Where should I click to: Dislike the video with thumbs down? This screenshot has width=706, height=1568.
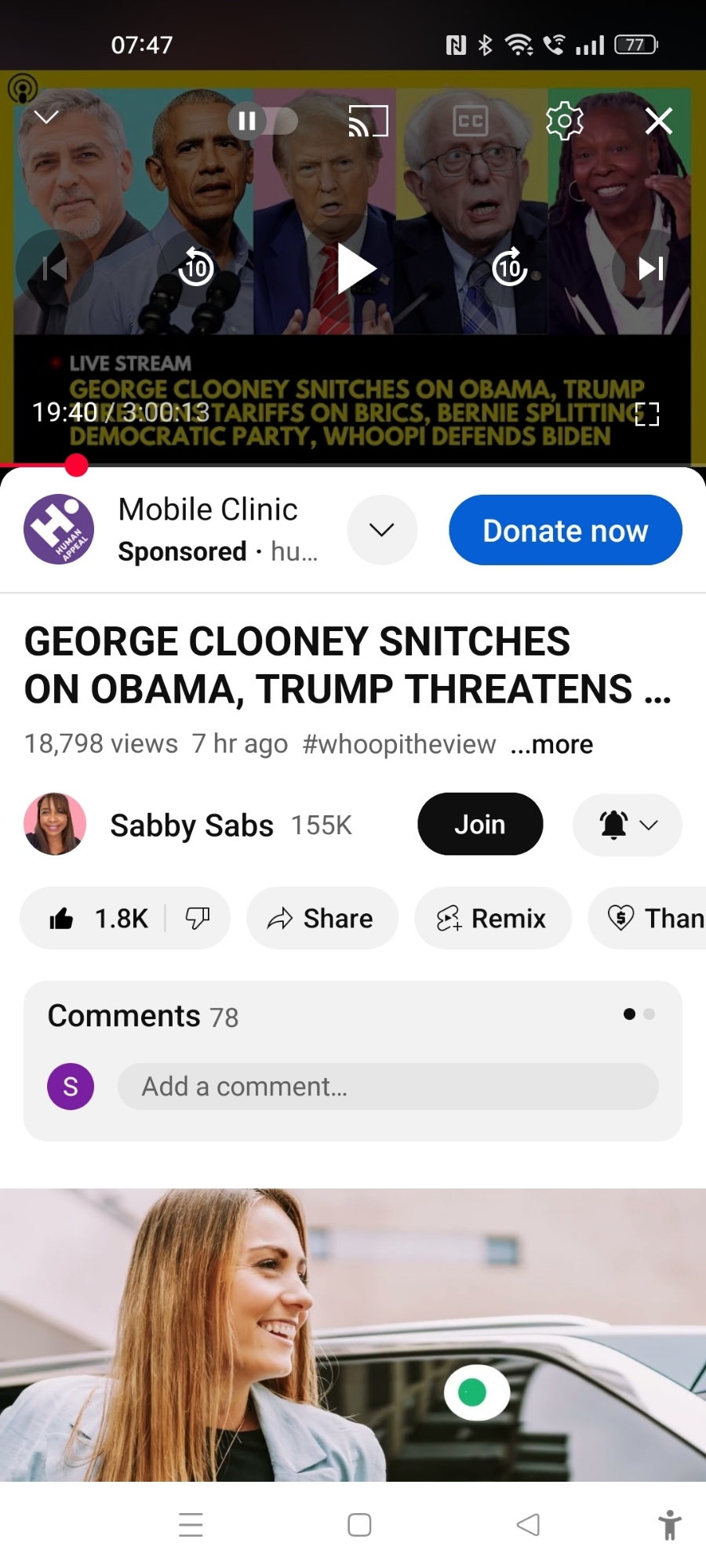point(197,918)
